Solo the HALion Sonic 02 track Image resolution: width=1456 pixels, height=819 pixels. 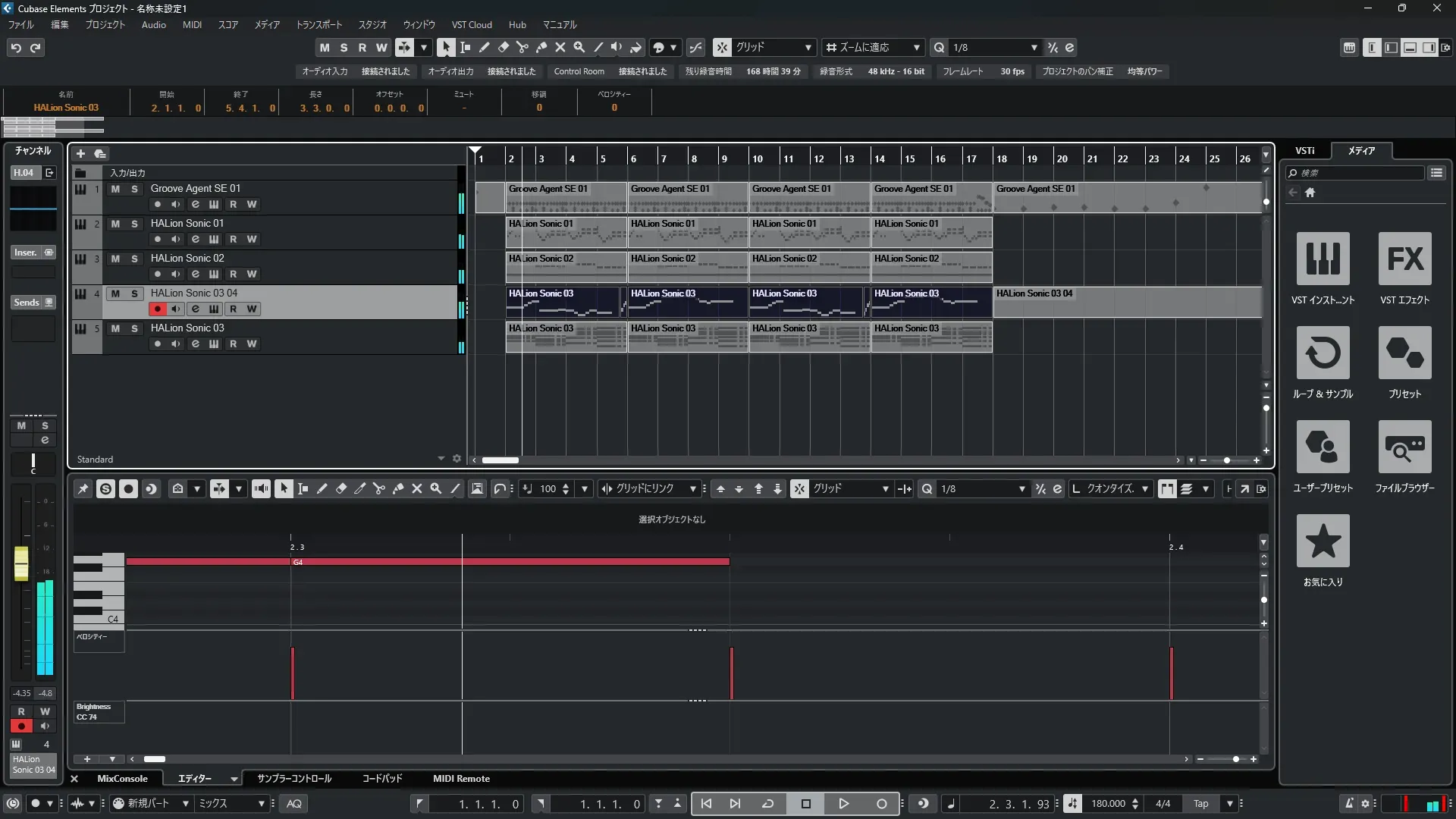pyautogui.click(x=134, y=259)
